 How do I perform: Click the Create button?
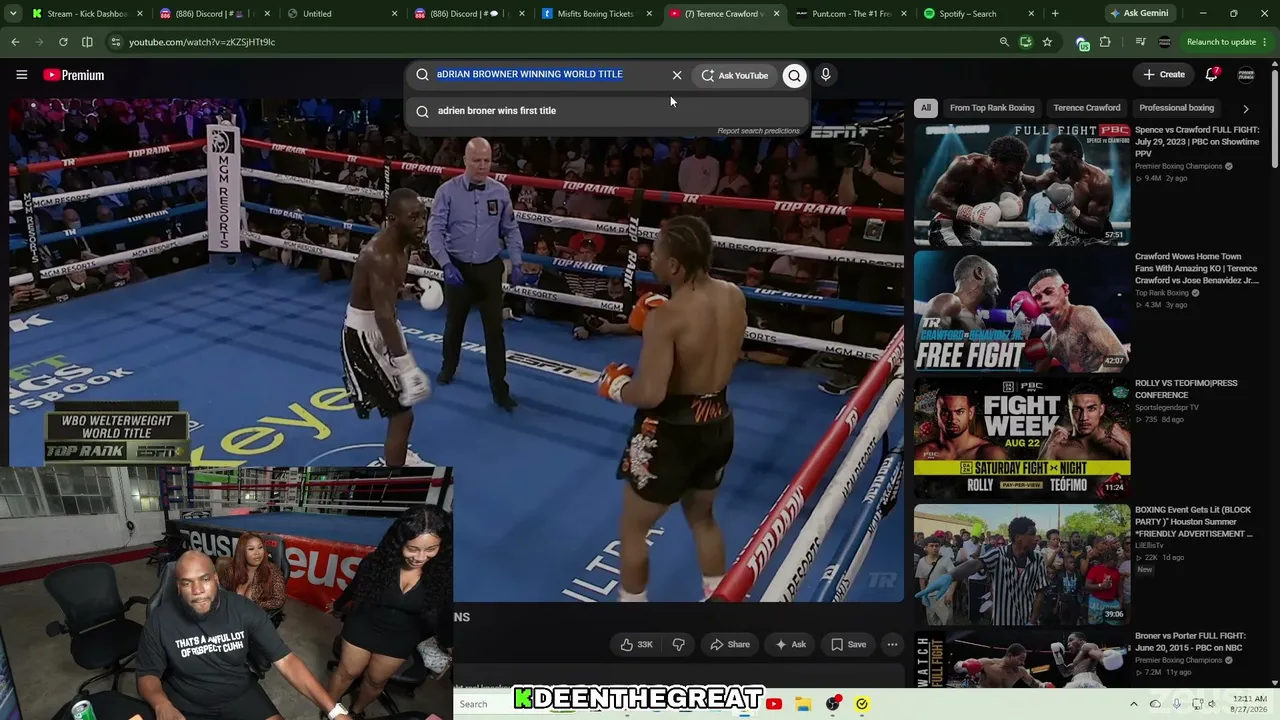click(x=1164, y=75)
